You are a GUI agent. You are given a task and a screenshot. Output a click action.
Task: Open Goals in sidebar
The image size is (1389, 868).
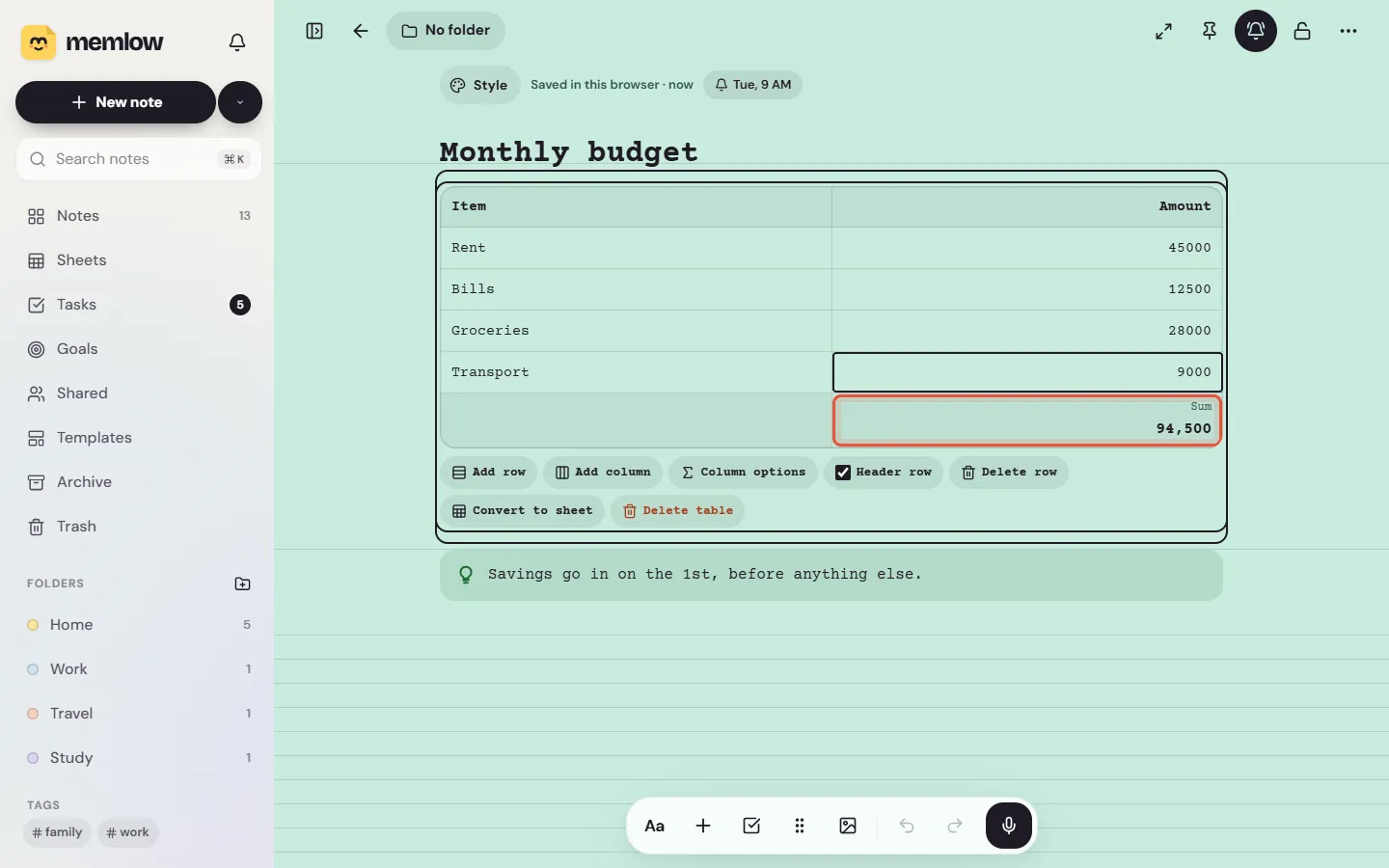tap(139, 349)
